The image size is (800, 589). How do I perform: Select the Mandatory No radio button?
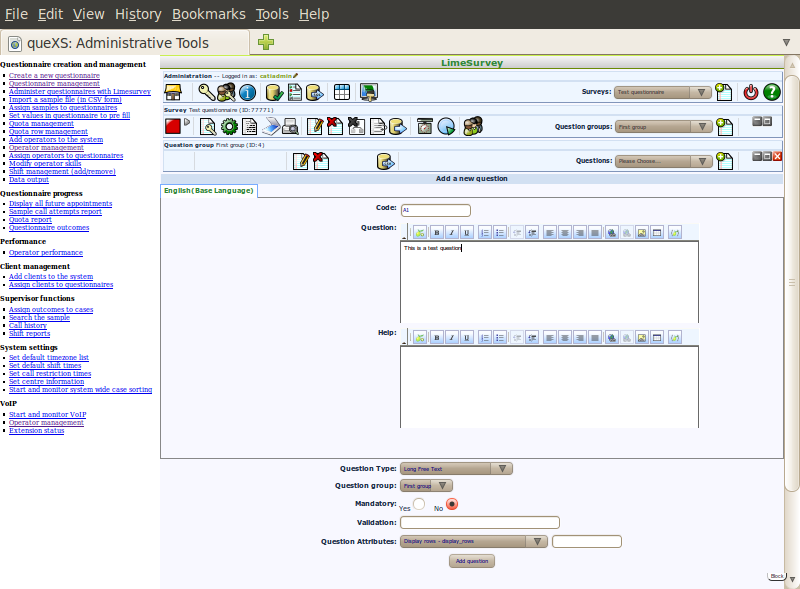click(x=452, y=504)
